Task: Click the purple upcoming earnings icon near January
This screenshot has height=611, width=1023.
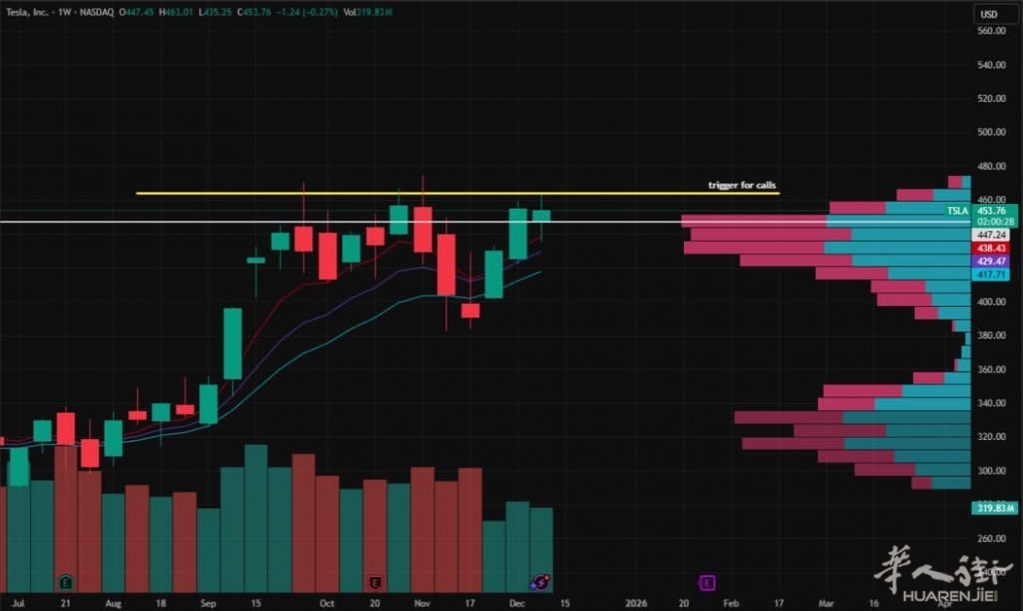Action: (707, 581)
